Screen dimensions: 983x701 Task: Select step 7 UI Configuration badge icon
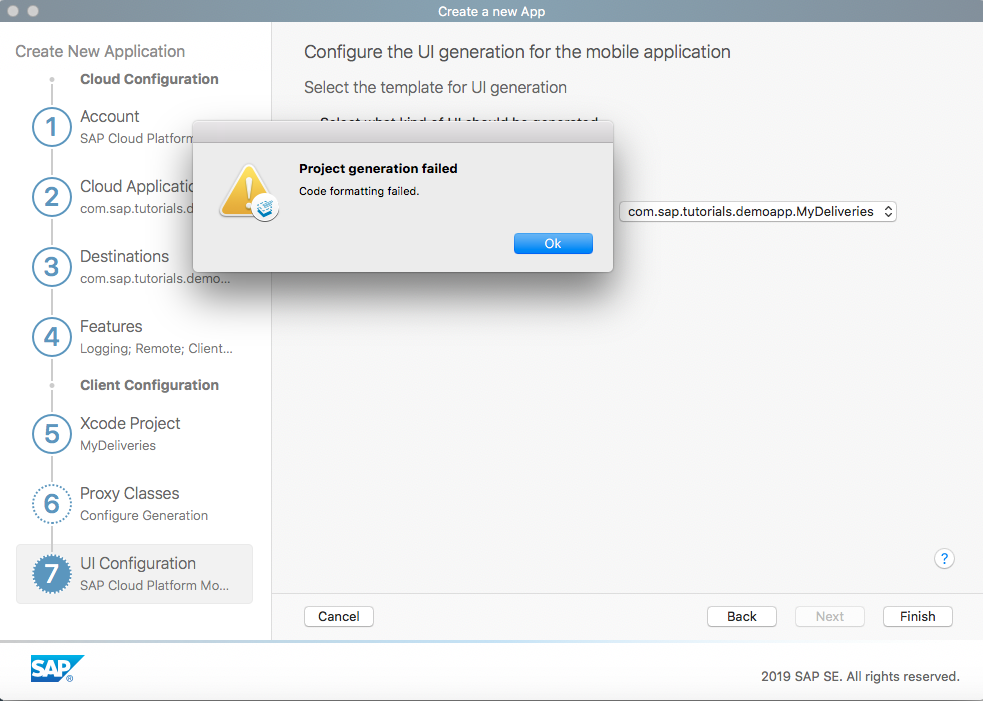51,574
